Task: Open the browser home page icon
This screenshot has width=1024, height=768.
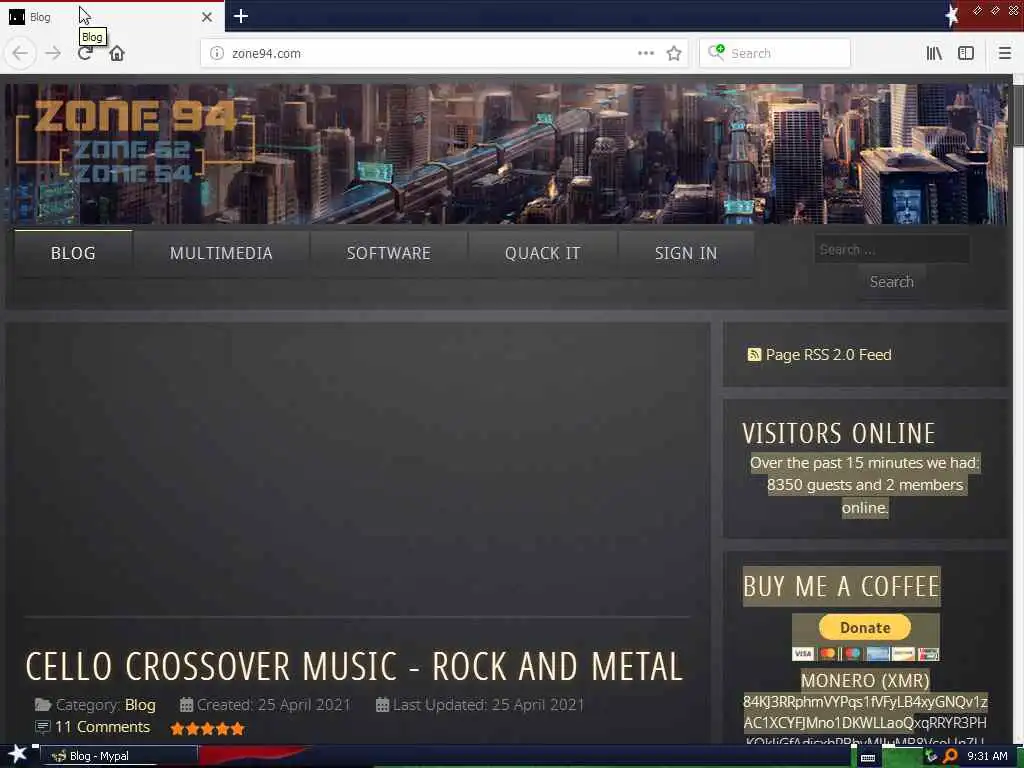Action: [117, 53]
